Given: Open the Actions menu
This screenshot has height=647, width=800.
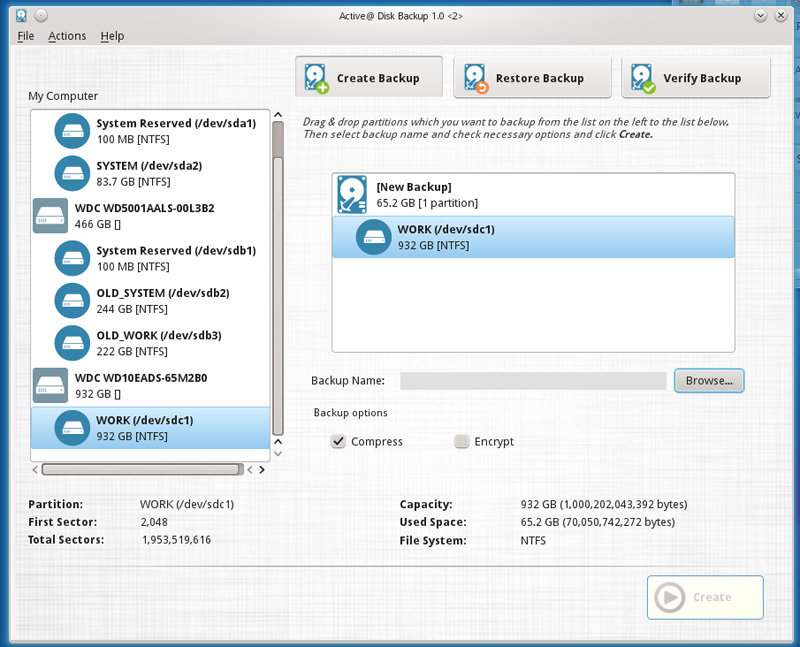Looking at the screenshot, I should [x=67, y=36].
